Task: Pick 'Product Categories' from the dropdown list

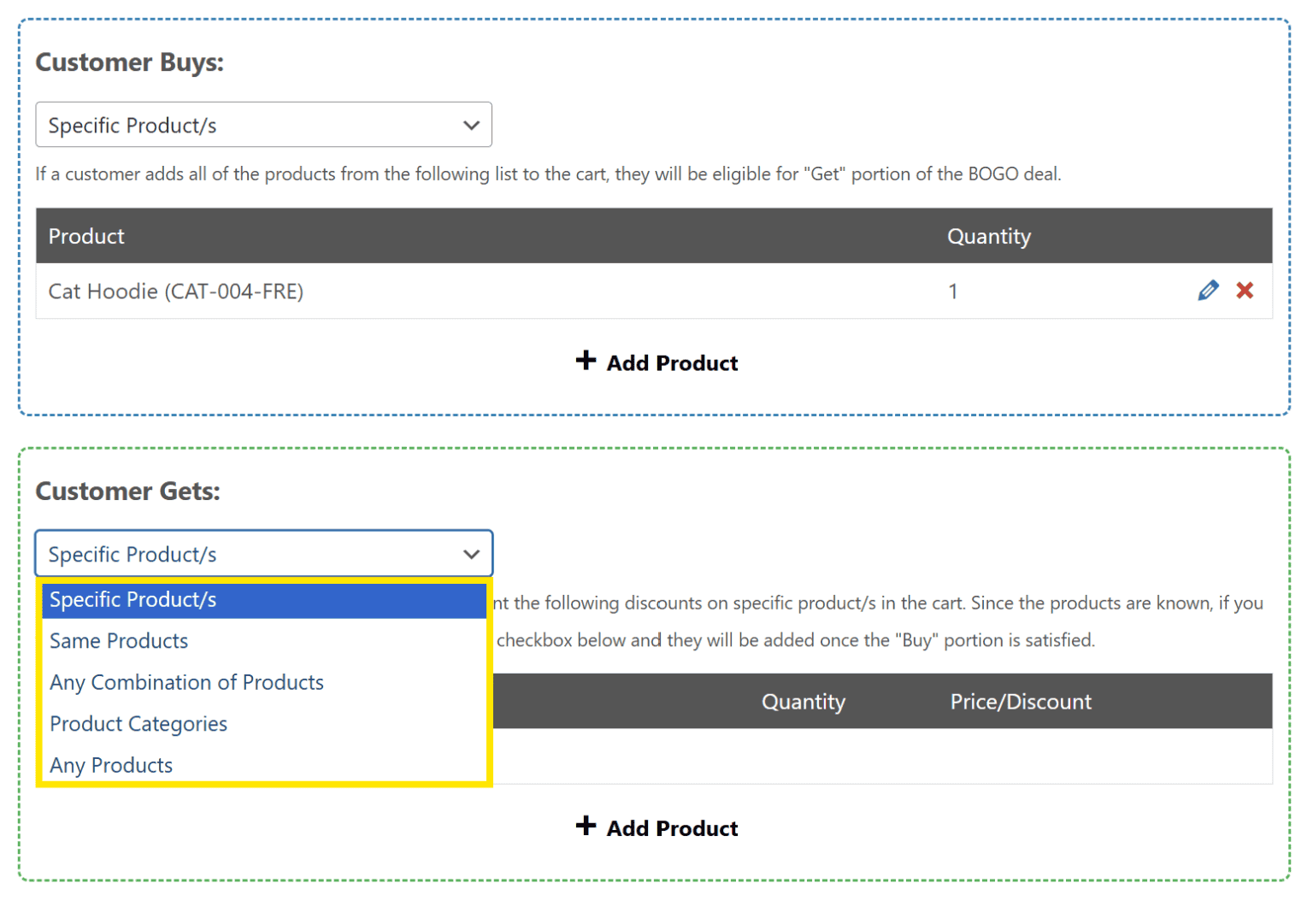Action: pyautogui.click(x=138, y=724)
